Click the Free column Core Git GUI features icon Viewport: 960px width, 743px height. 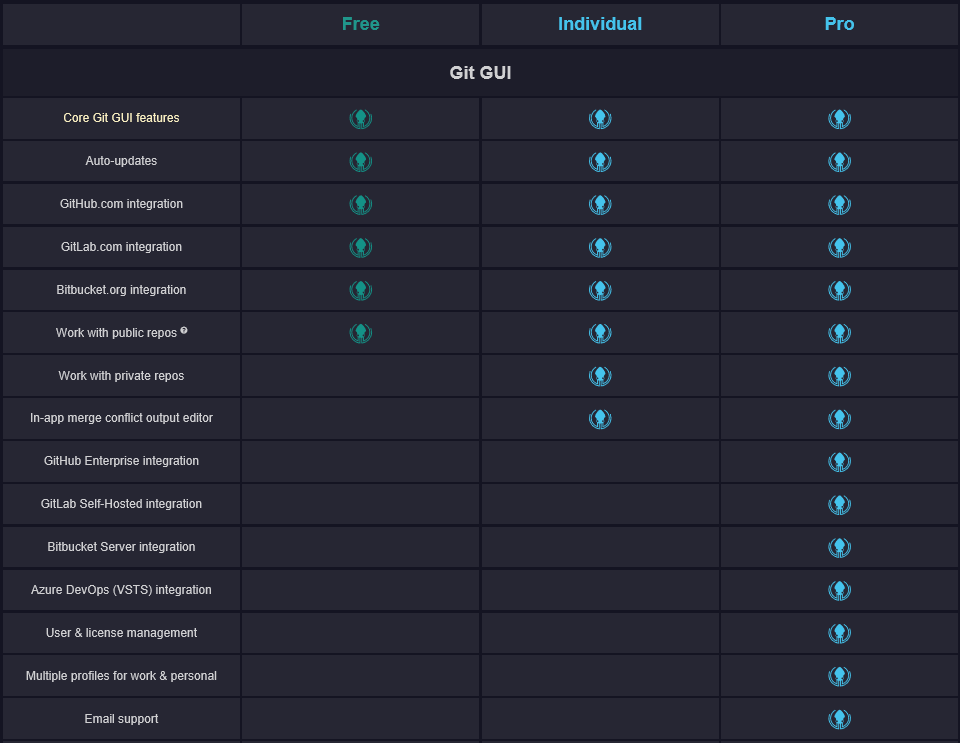click(x=361, y=119)
